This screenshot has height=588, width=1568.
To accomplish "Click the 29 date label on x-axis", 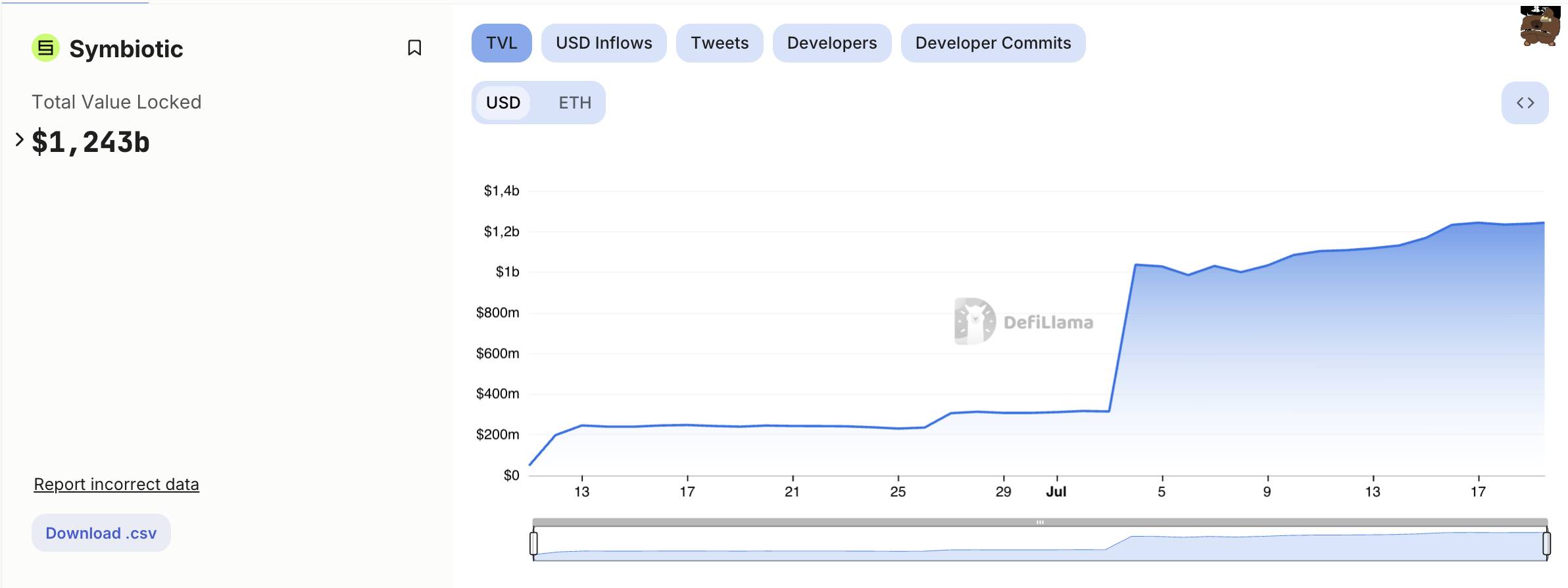I will point(1003,491).
